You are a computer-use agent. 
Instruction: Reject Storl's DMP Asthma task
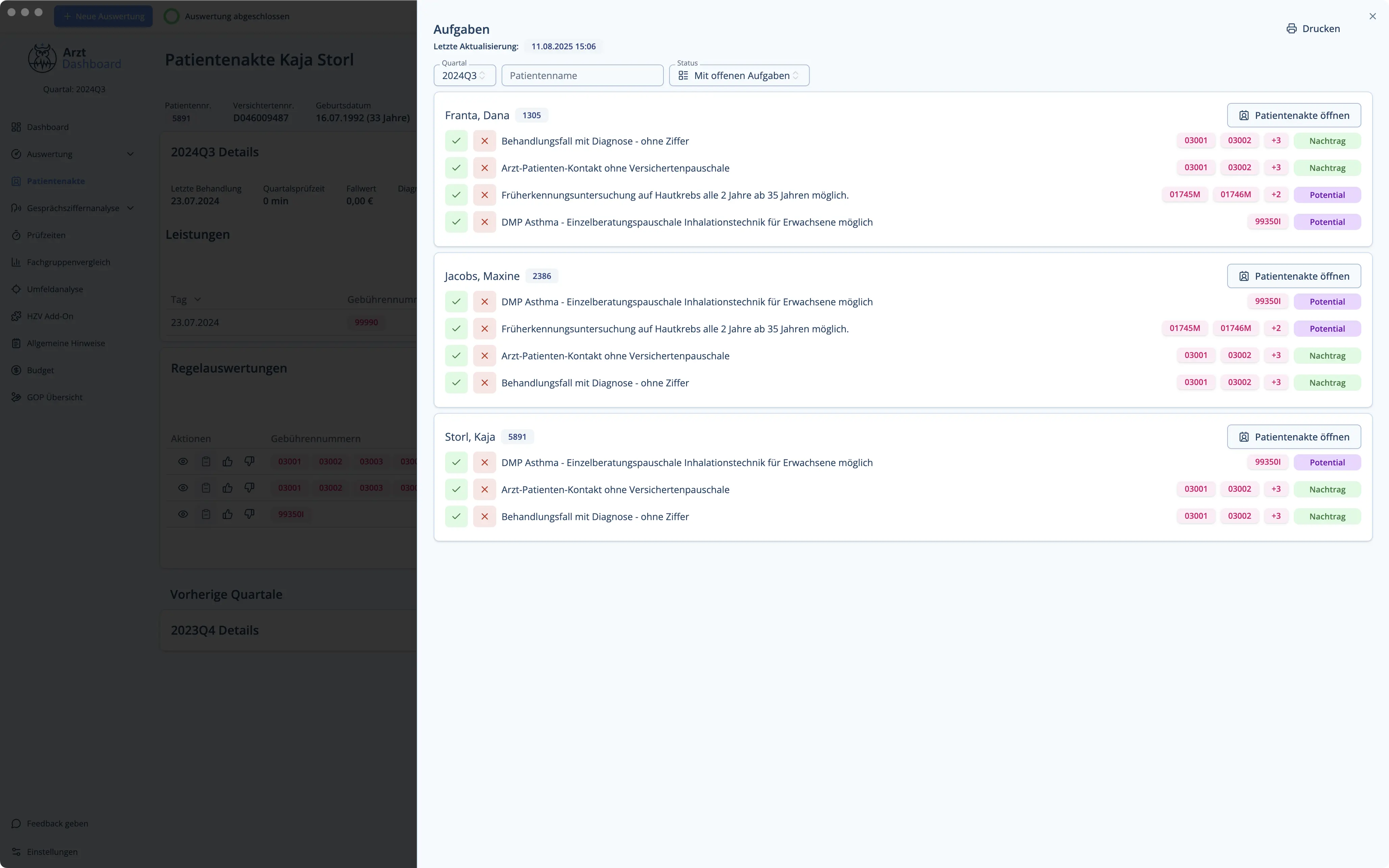click(484, 462)
